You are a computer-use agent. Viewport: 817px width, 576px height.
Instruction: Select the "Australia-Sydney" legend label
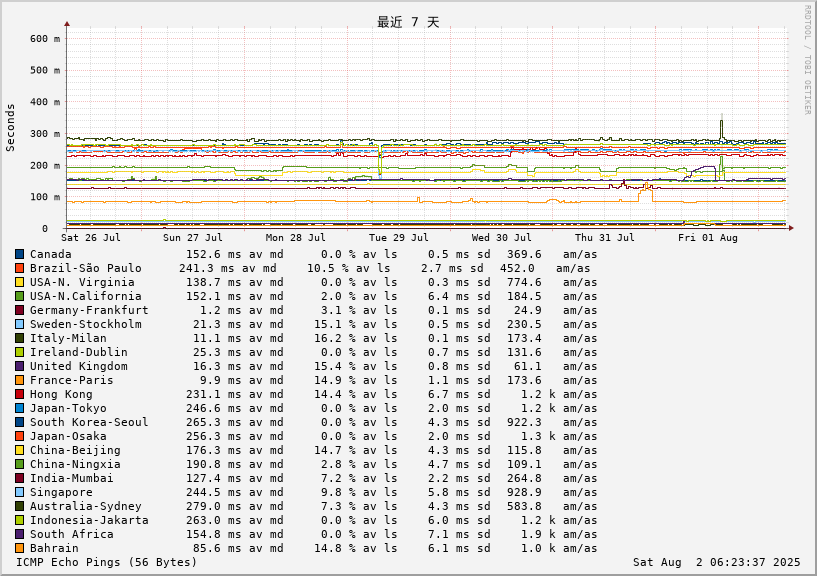85,506
